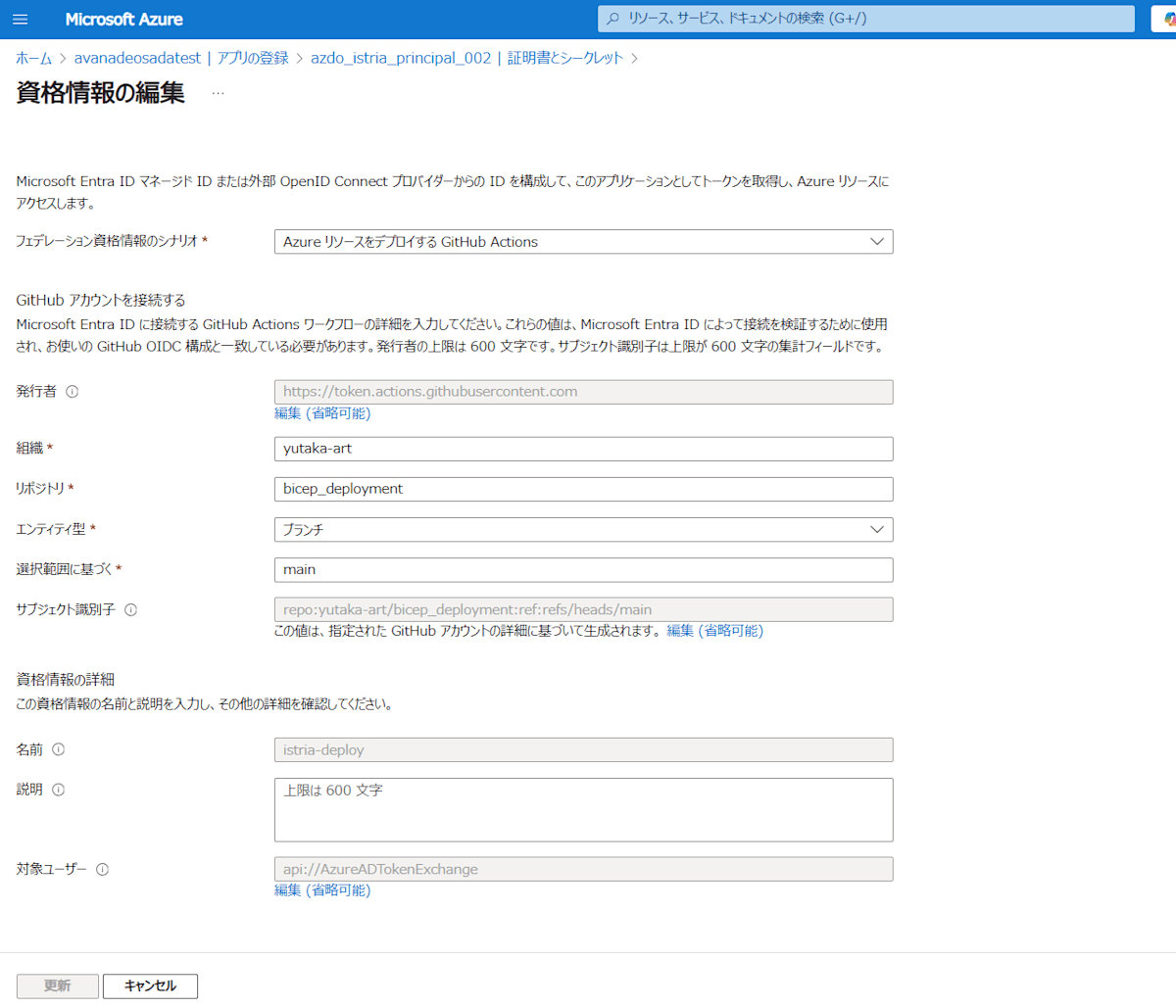Click the GitHub アカウントを接続する heading
The height and width of the screenshot is (1008, 1176).
(x=100, y=301)
